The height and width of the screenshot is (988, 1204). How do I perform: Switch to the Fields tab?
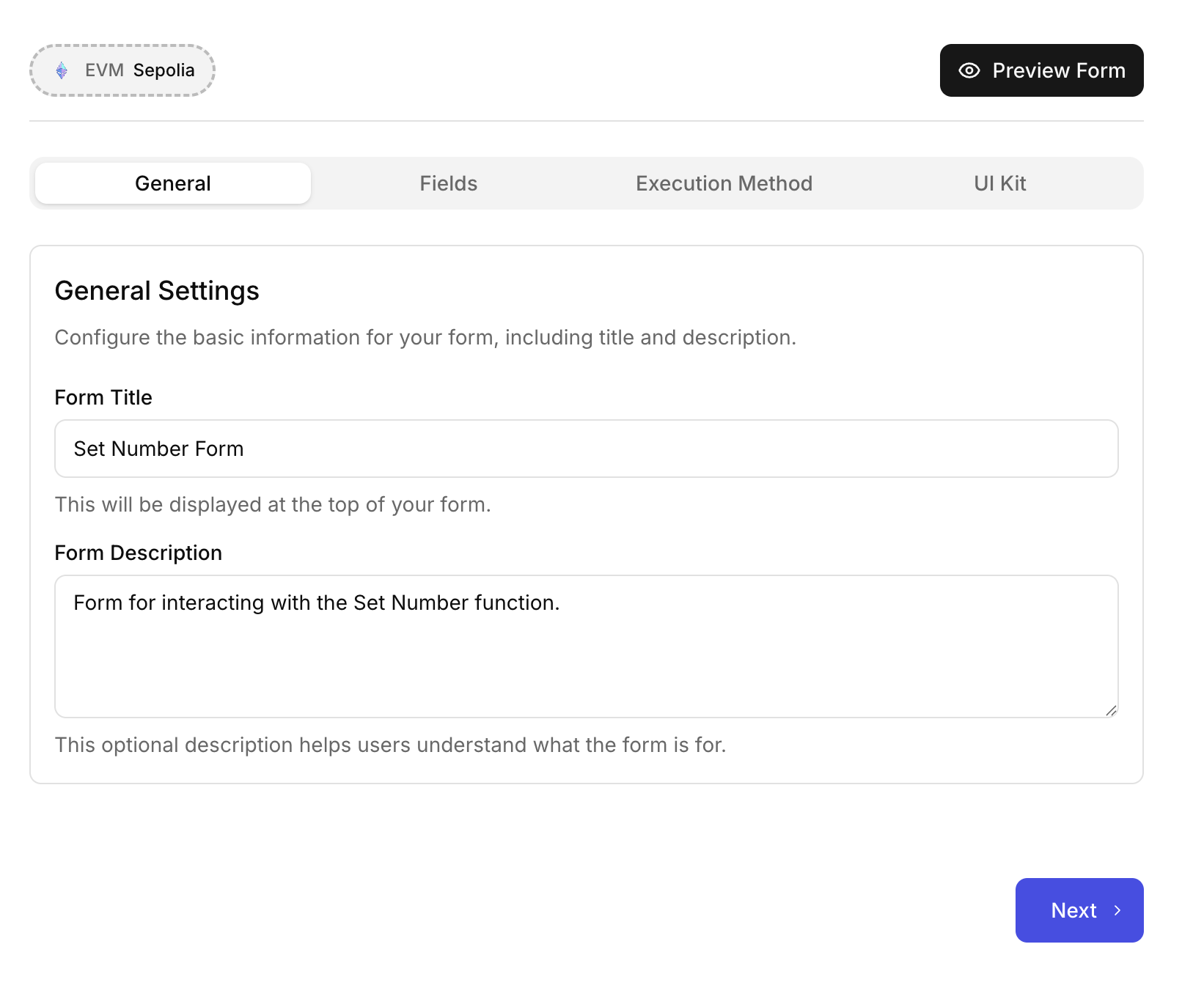(448, 183)
